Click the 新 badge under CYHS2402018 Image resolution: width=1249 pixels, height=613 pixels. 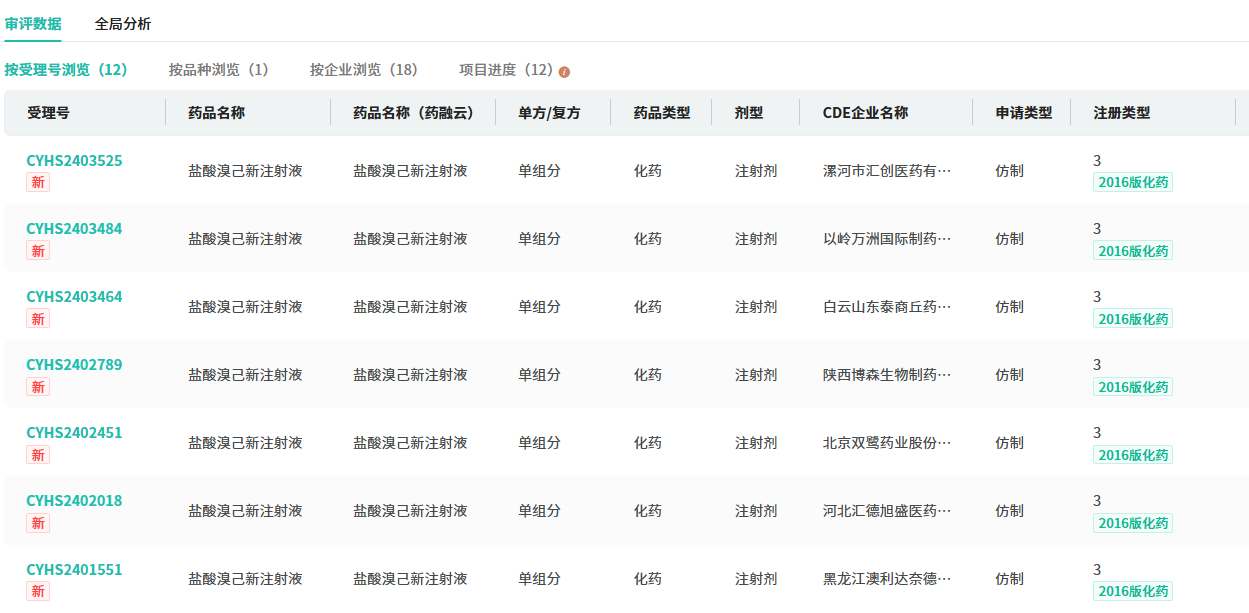coord(38,523)
